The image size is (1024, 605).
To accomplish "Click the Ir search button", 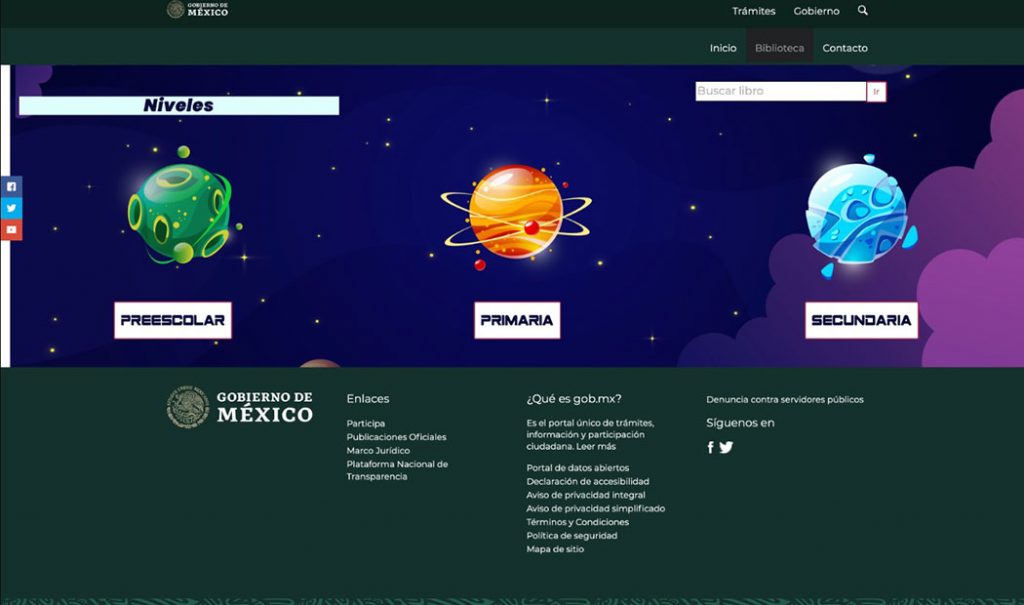I will coord(876,91).
